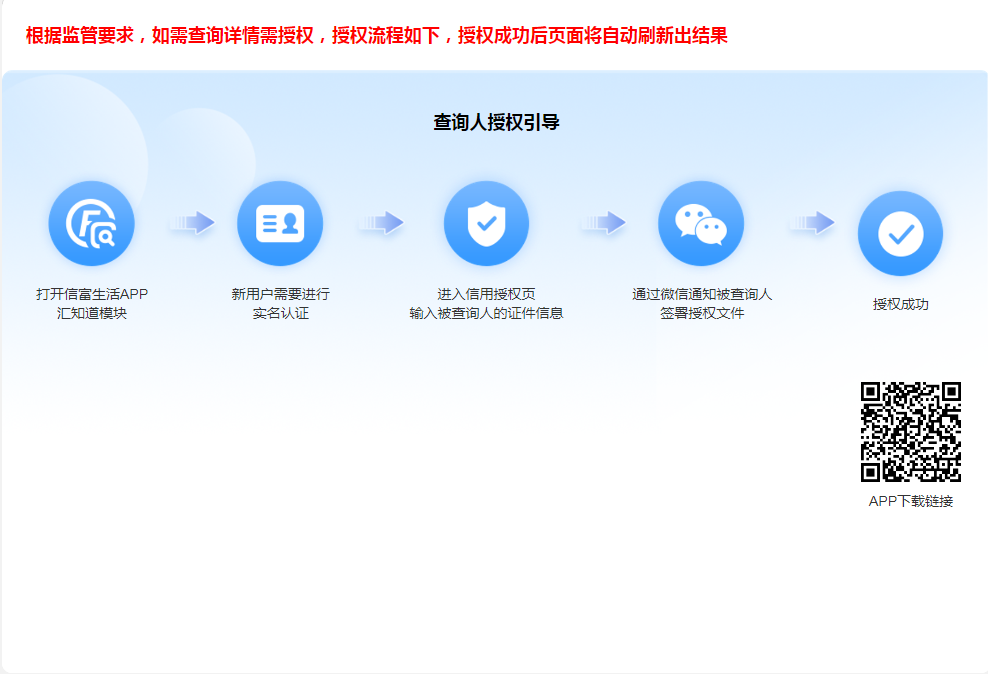The width and height of the screenshot is (988, 674).
Task: Click the 输入被查询人的证件信息 text line
Action: click(486, 313)
